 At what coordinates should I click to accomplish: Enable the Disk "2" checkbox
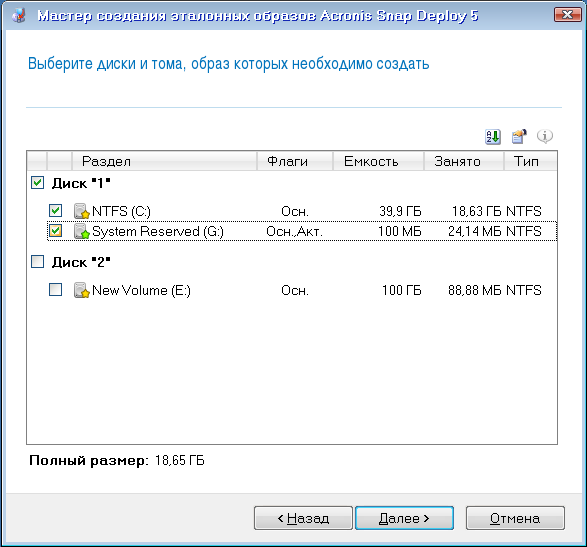point(37,262)
